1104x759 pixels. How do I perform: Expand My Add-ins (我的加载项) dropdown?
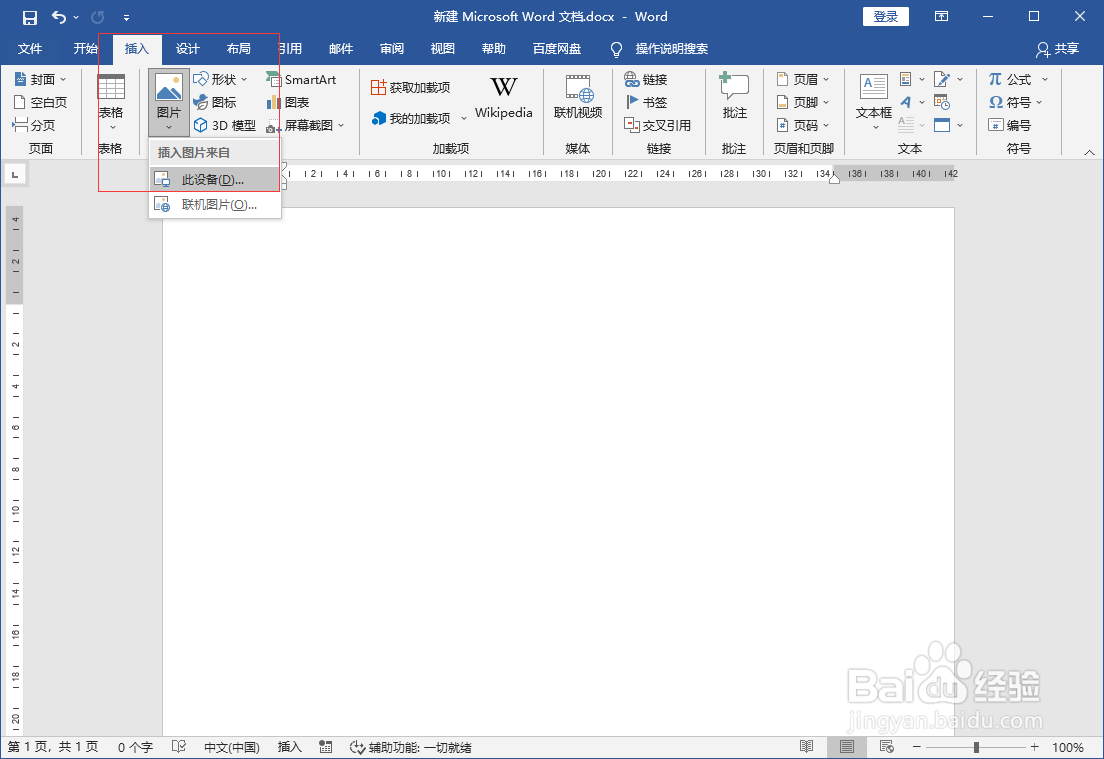pos(463,118)
